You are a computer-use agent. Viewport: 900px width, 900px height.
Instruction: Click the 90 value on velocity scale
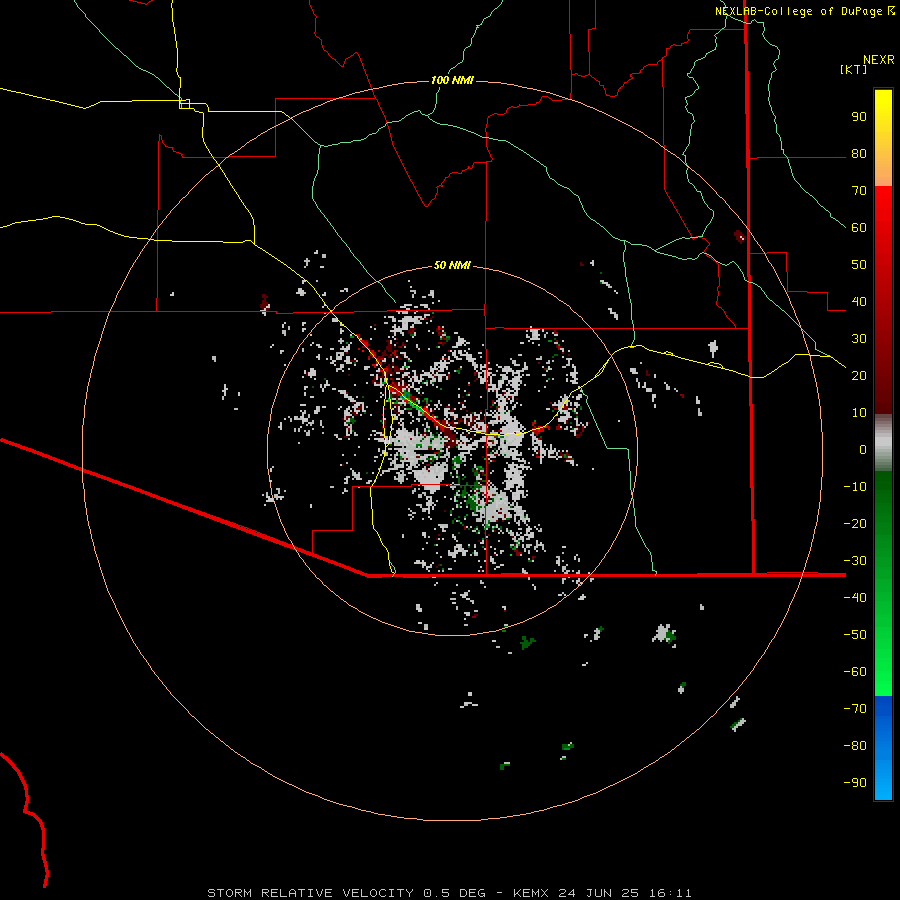859,117
